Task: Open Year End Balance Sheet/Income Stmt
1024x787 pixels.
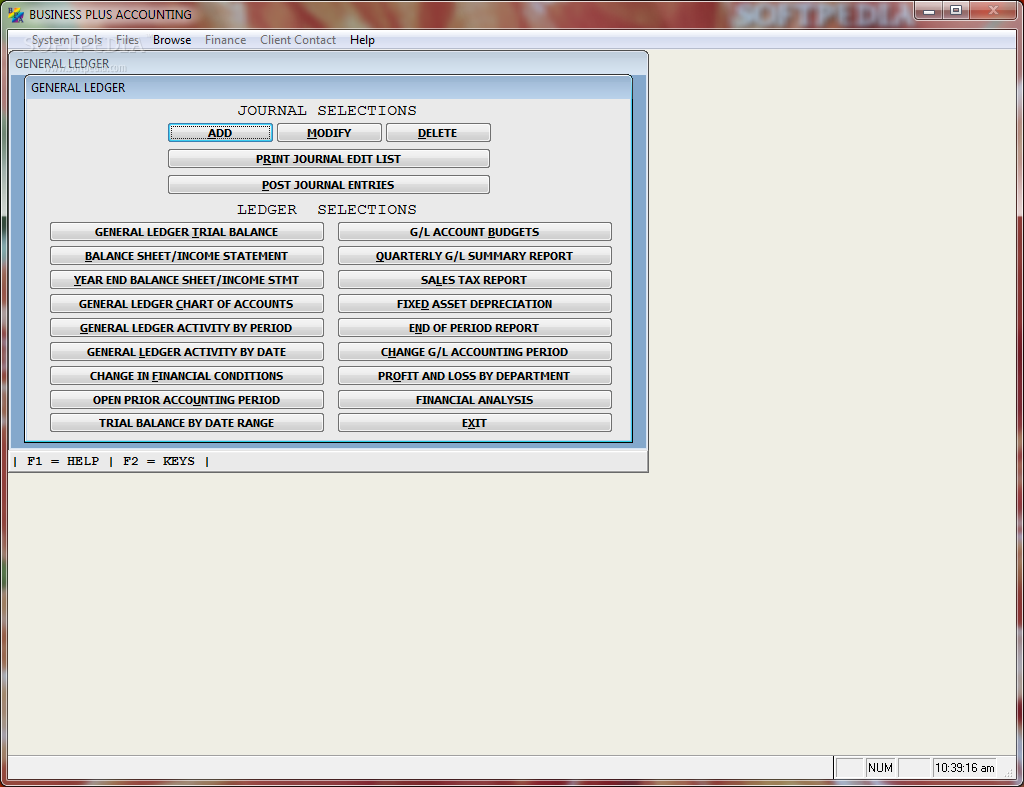Action: click(187, 280)
